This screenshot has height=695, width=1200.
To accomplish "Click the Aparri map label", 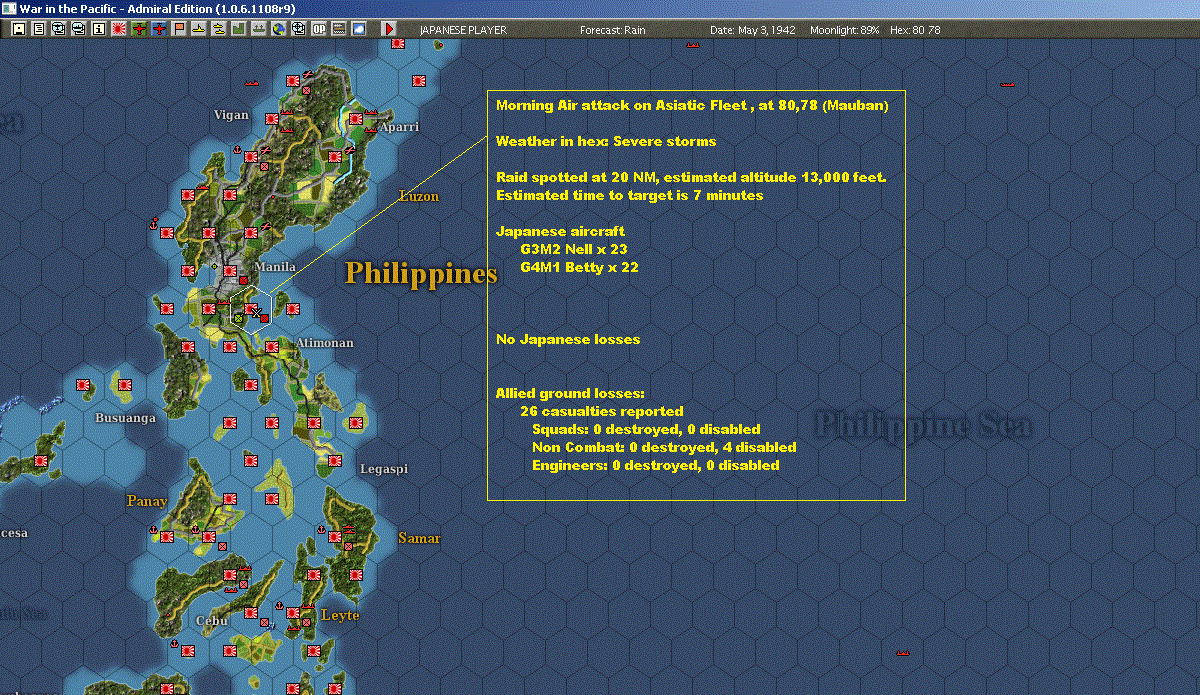I will [x=399, y=127].
